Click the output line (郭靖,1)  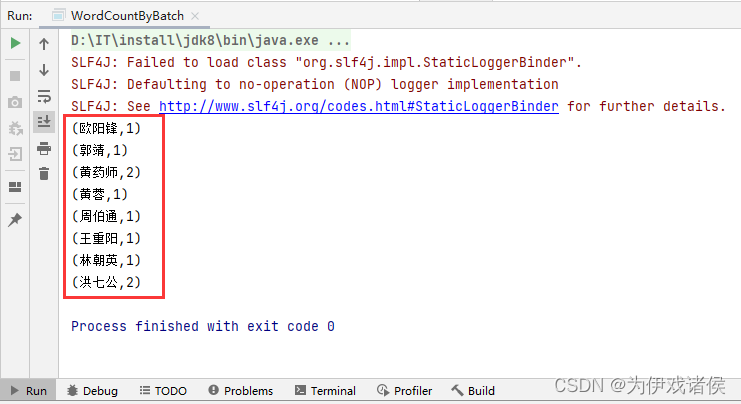pyautogui.click(x=100, y=150)
